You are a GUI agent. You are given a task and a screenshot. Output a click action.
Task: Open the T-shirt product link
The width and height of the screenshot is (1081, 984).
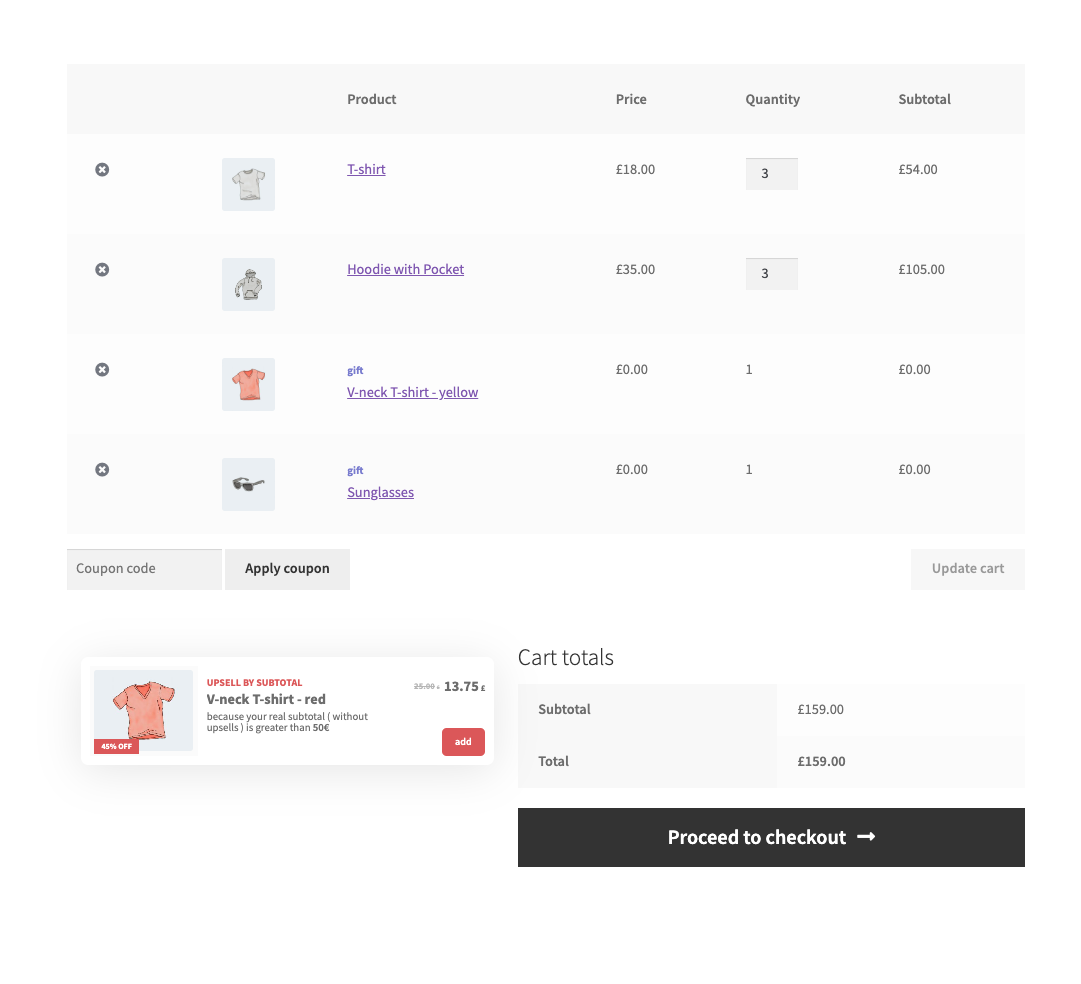[x=366, y=170]
